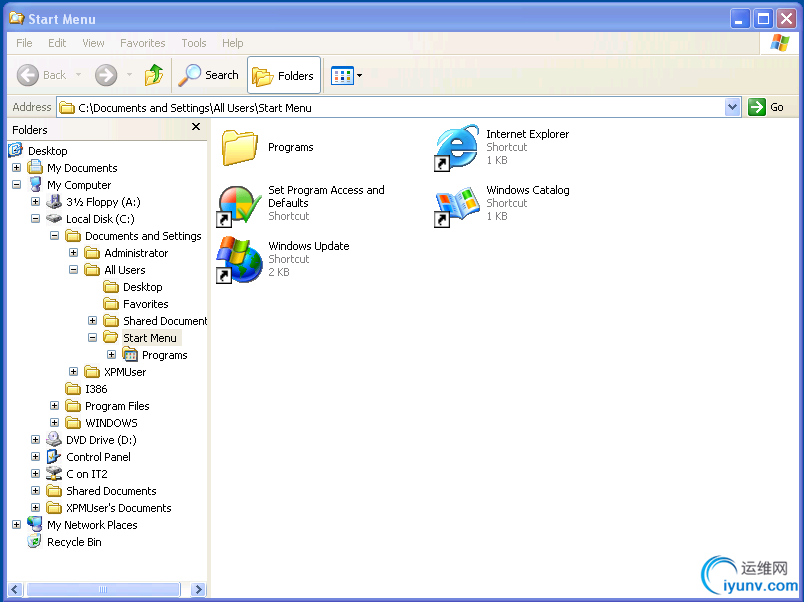Select Set Program Access and Defaults icon
Screen dimensions: 804x602
[x=238, y=205]
